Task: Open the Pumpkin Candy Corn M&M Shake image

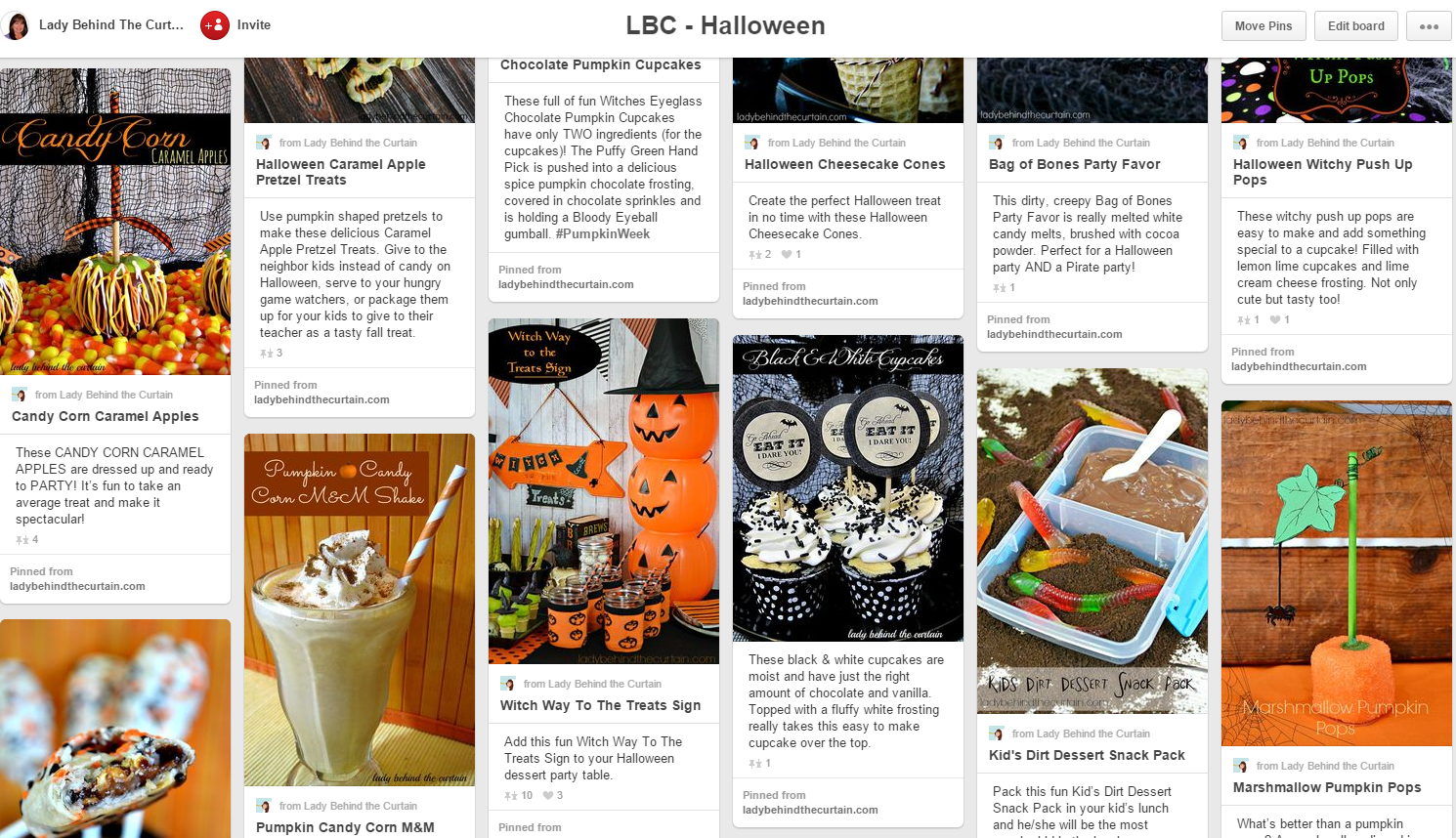Action: click(360, 610)
